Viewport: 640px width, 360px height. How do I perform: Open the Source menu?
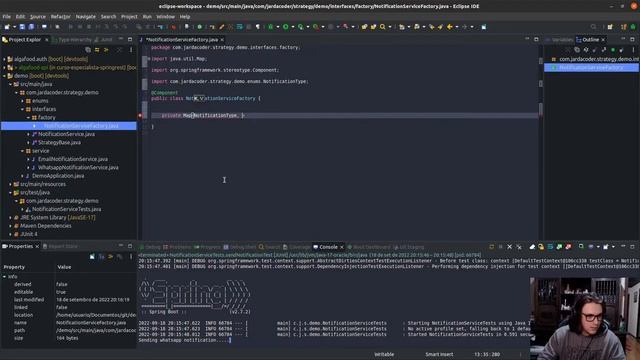38,17
